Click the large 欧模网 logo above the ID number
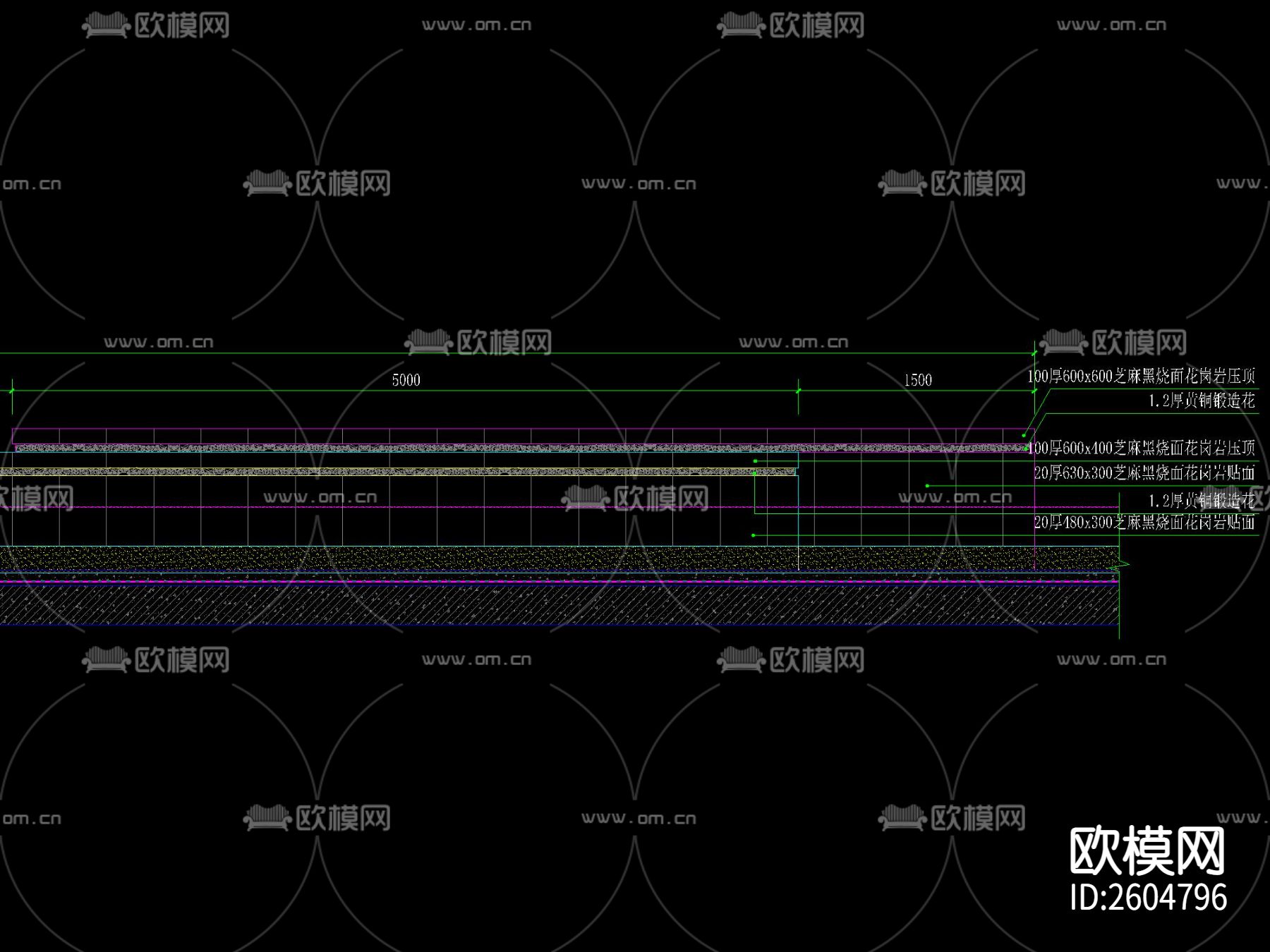The image size is (1270, 952). tap(1147, 852)
